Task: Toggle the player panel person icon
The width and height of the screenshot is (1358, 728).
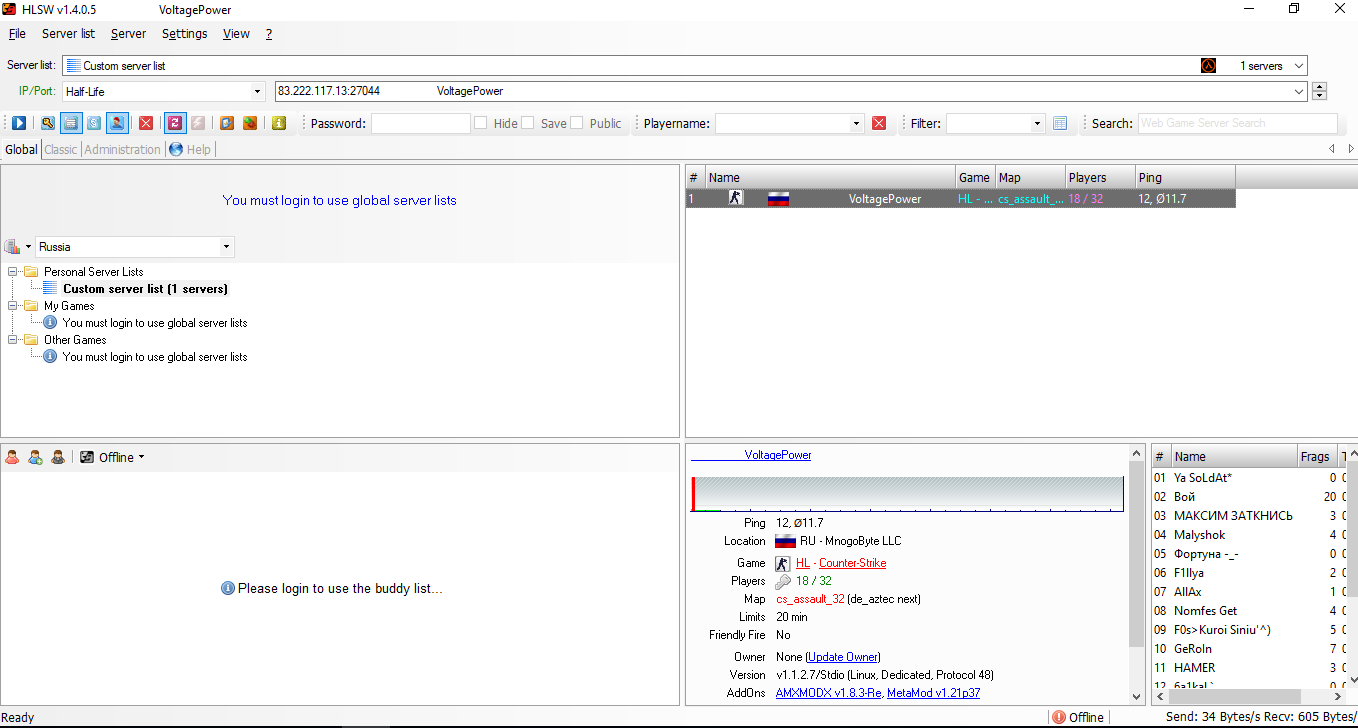Action: click(x=117, y=123)
